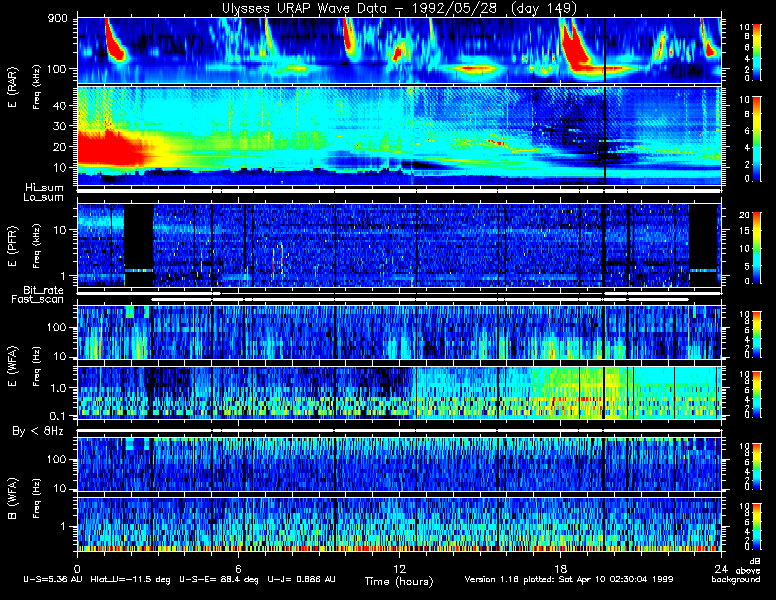776x600 pixels.
Task: Click the 'Hi_sum' row label
Action: pyautogui.click(x=45, y=188)
